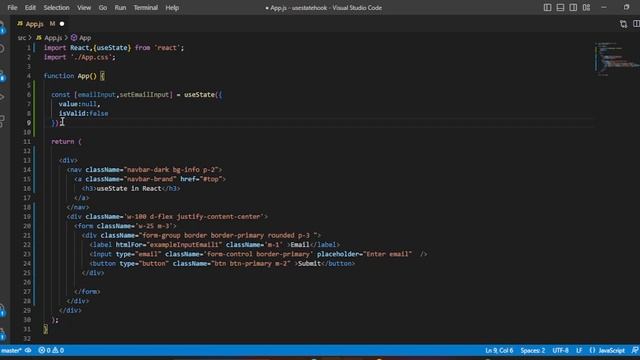640x360 pixels.
Task: Toggle the secondary side bar layout icon
Action: pos(573,7)
